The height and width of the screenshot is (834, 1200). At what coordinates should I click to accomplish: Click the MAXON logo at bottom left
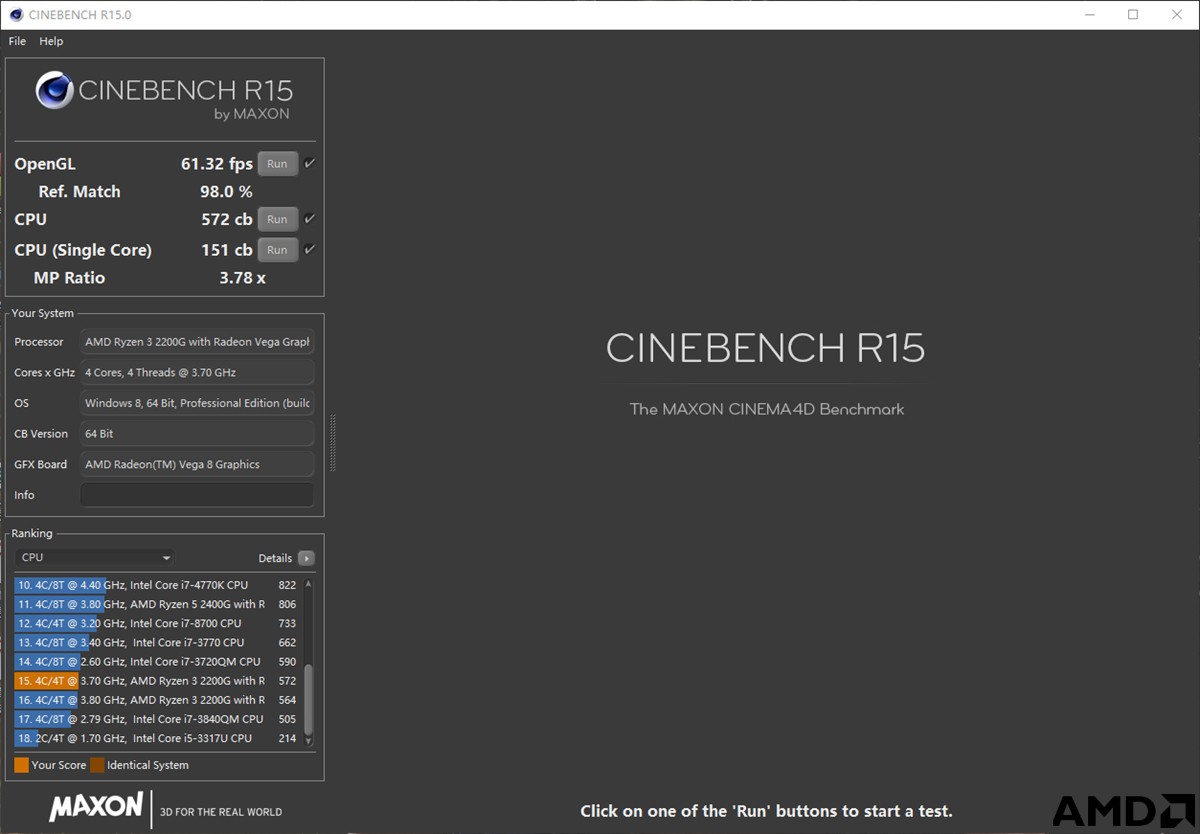(x=96, y=806)
